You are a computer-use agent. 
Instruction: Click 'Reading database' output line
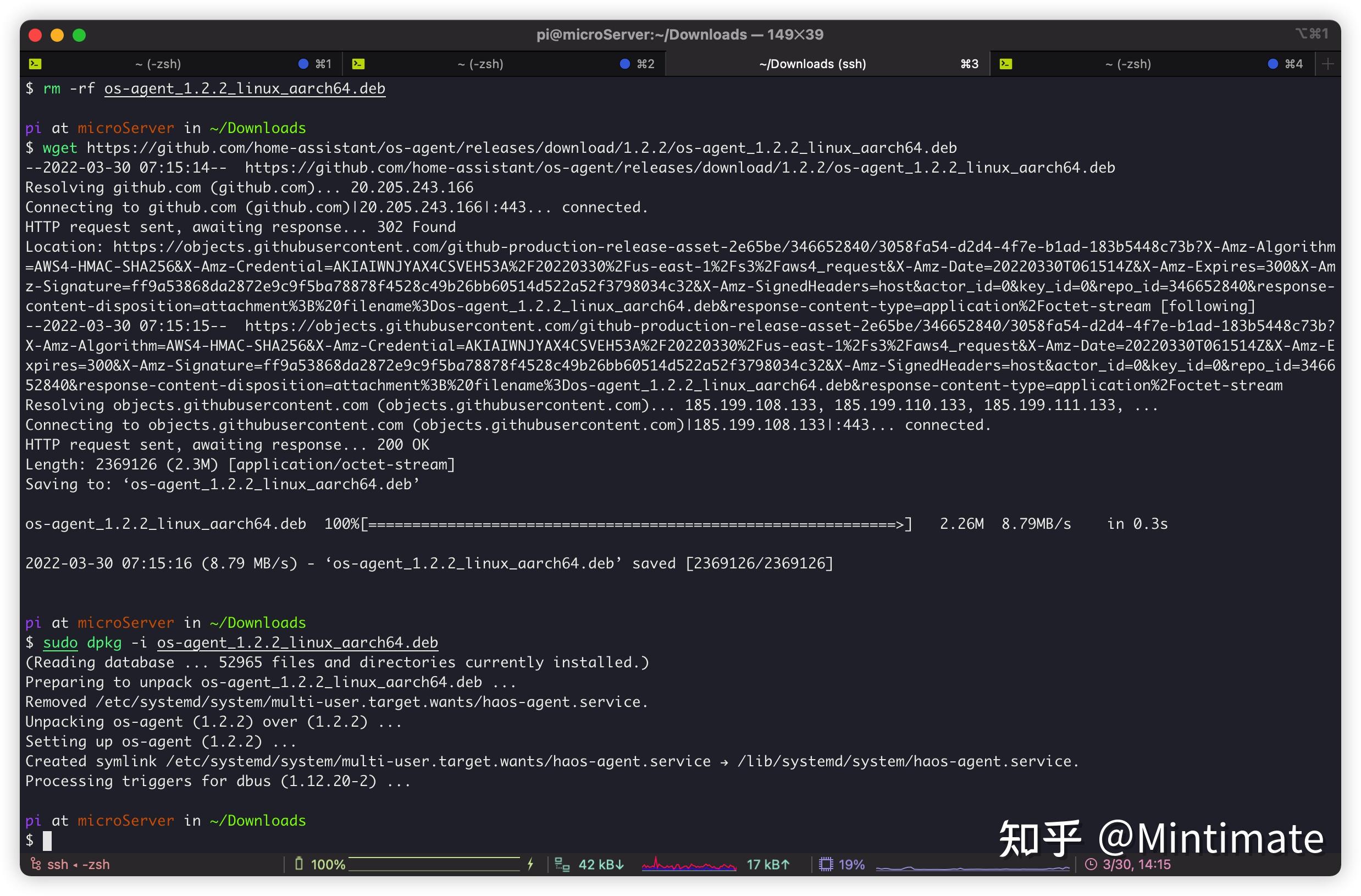coord(338,662)
